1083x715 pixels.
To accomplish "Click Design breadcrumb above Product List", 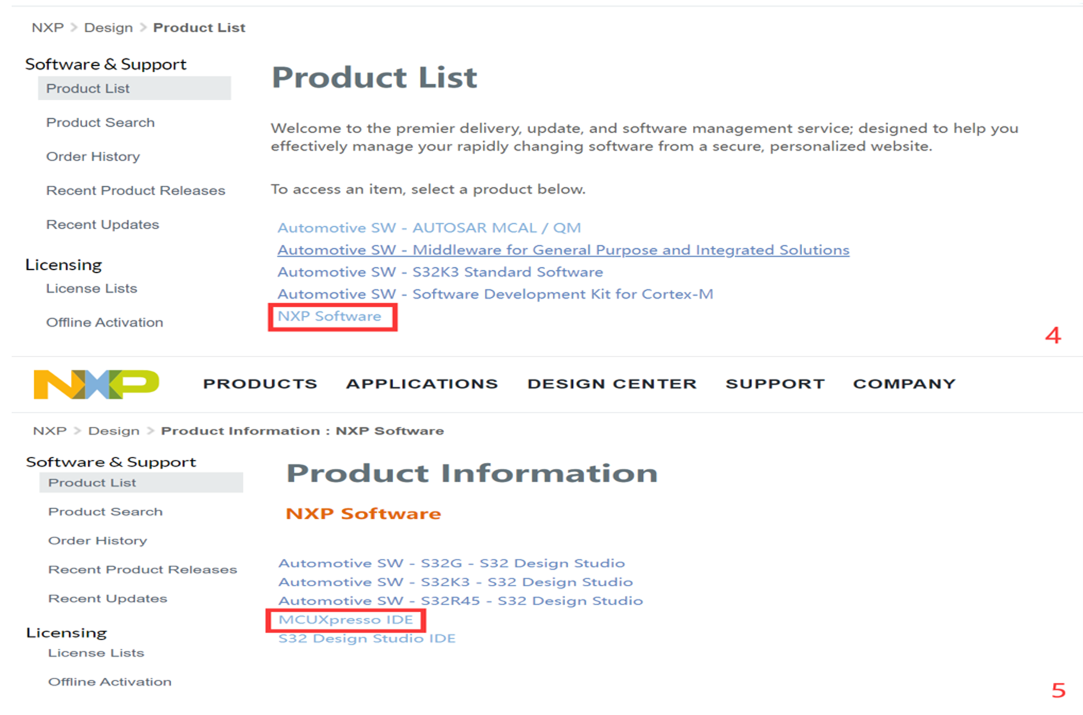I will point(108,28).
